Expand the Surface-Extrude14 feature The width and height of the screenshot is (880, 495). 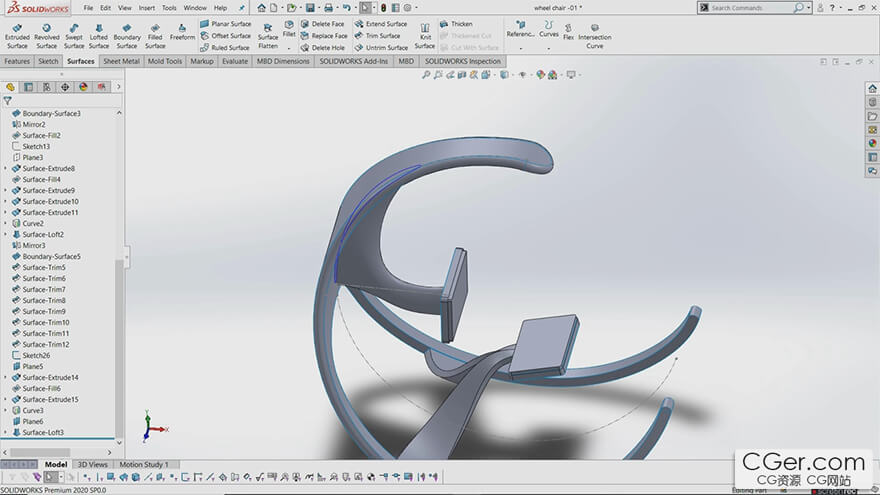coord(6,378)
